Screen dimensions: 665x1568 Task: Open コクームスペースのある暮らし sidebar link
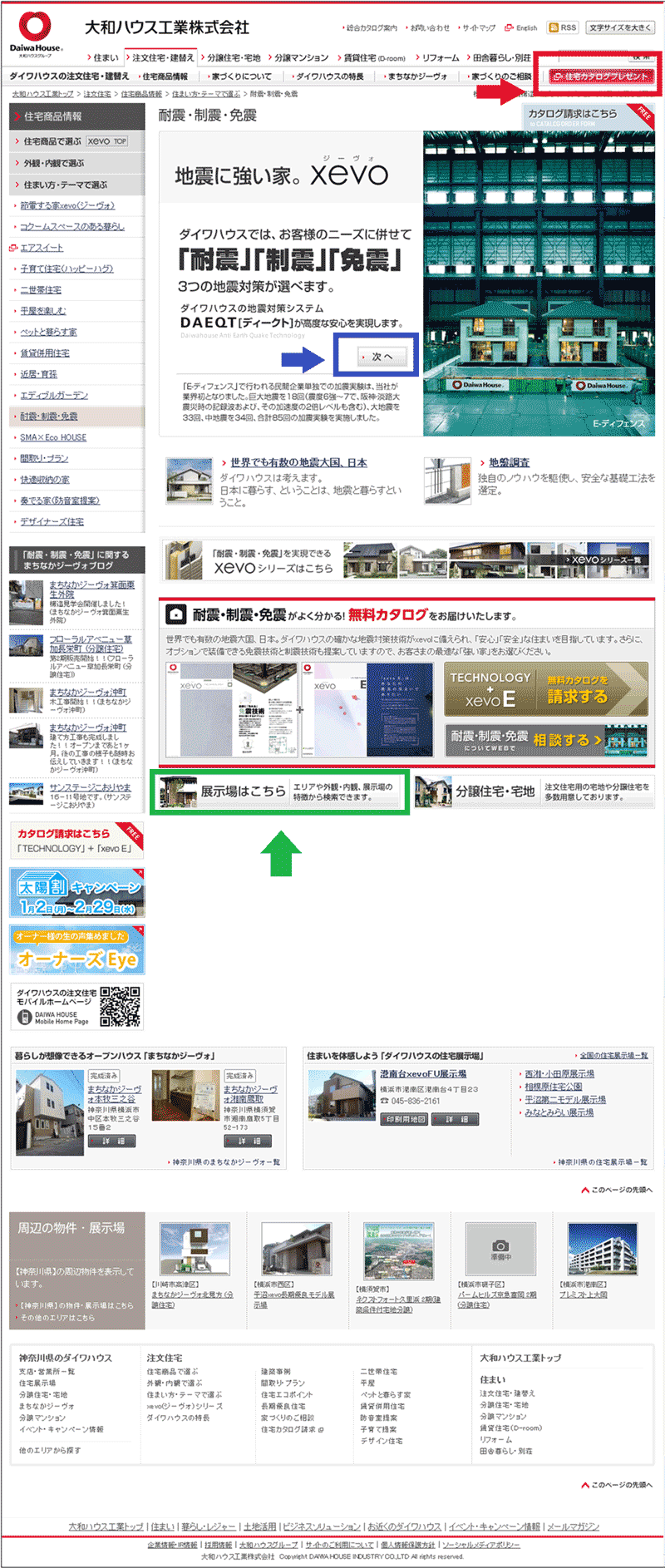coord(72,226)
